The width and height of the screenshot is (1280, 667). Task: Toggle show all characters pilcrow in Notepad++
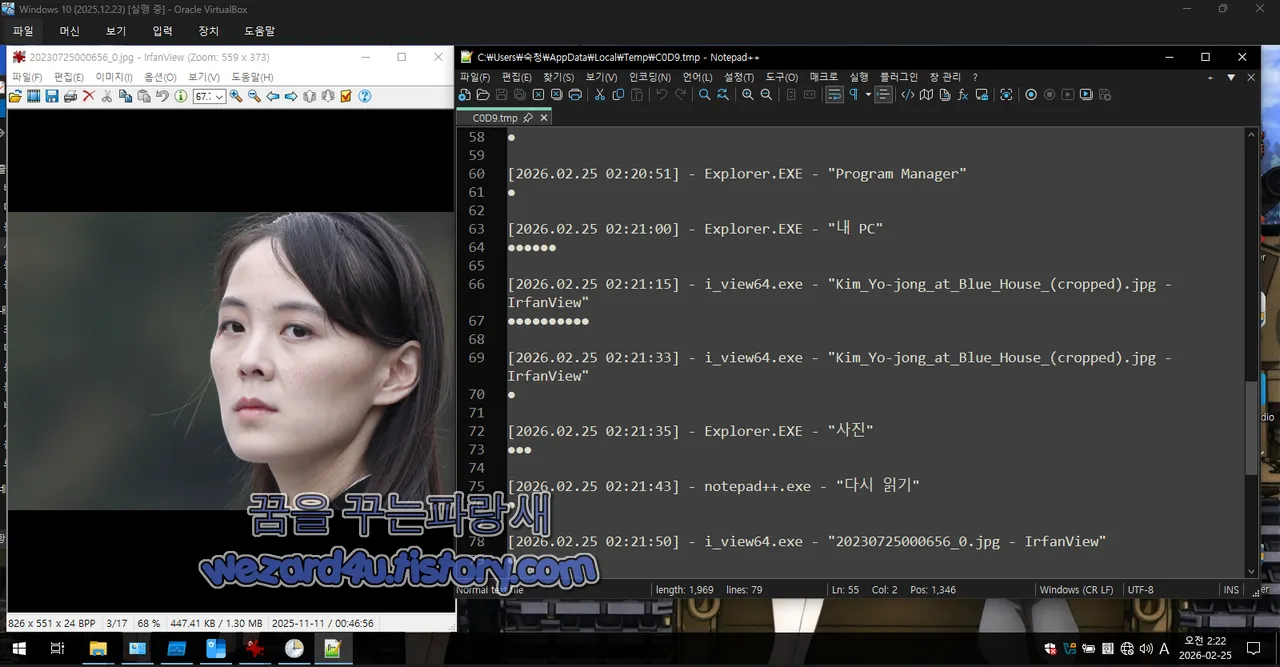[x=854, y=95]
